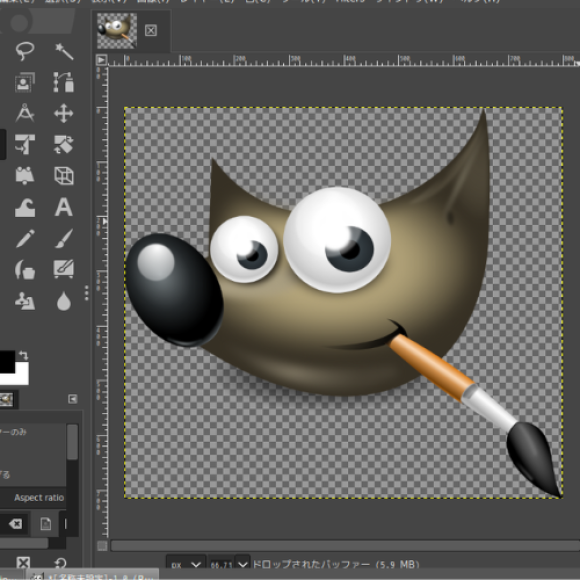The width and height of the screenshot is (580, 580).
Task: Swap foreground and background colors
Action: click(23, 355)
